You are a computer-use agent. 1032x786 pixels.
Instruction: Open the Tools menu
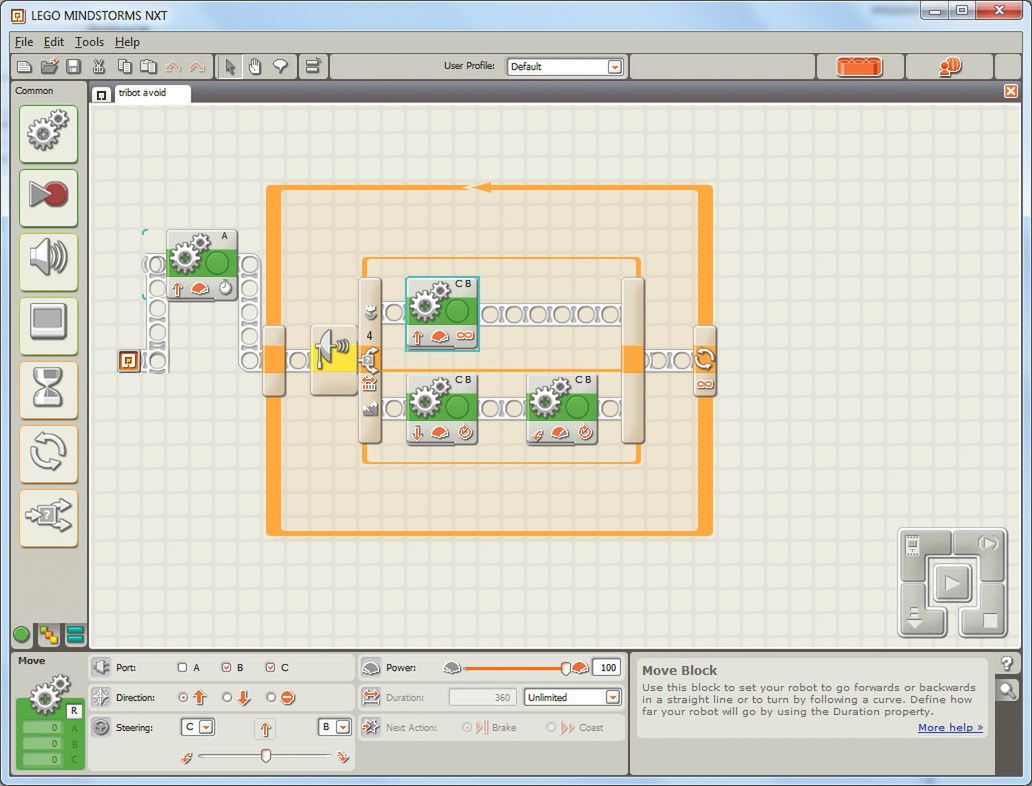89,42
